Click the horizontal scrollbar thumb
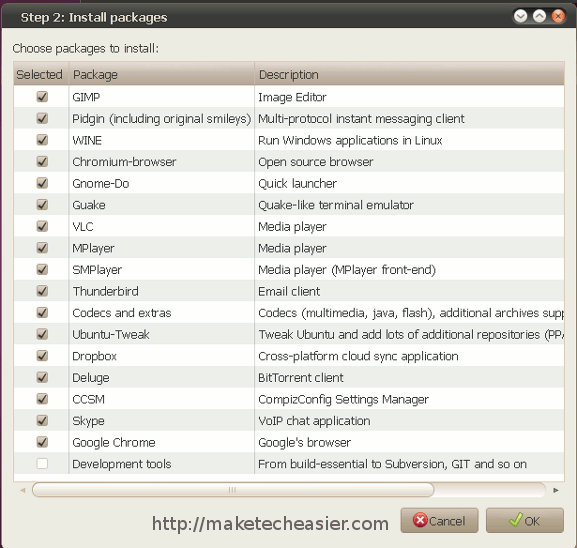The height and width of the screenshot is (548, 577). (x=233, y=490)
